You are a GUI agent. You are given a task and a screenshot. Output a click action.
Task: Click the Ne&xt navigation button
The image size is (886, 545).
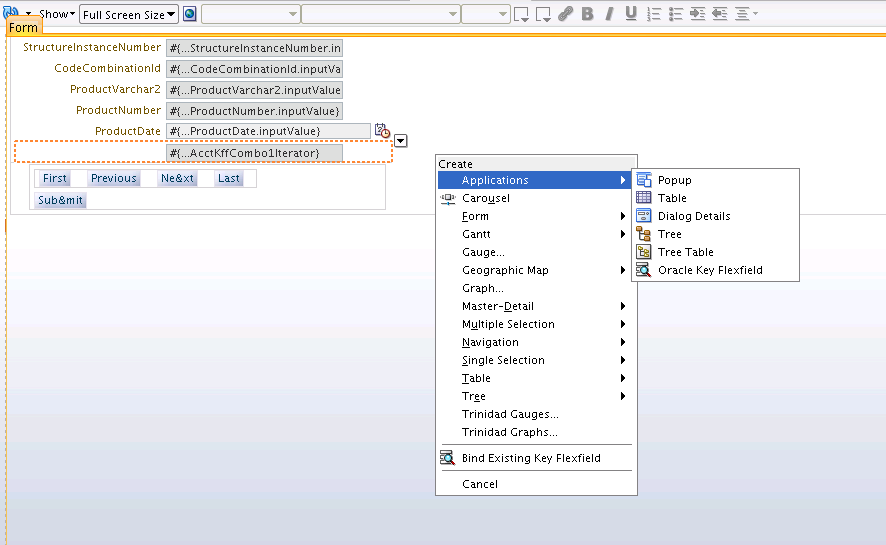coord(177,178)
